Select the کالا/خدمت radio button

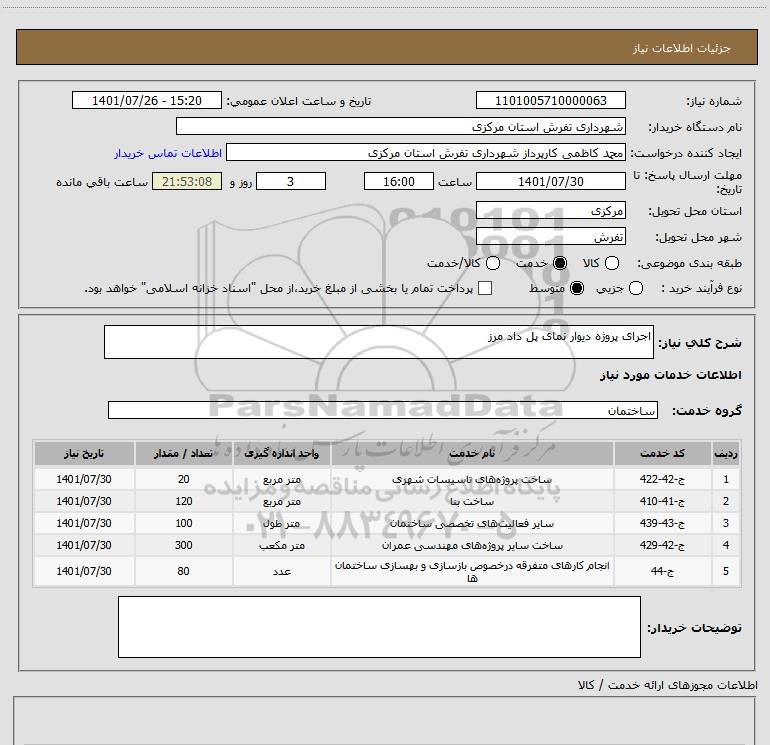(493, 263)
